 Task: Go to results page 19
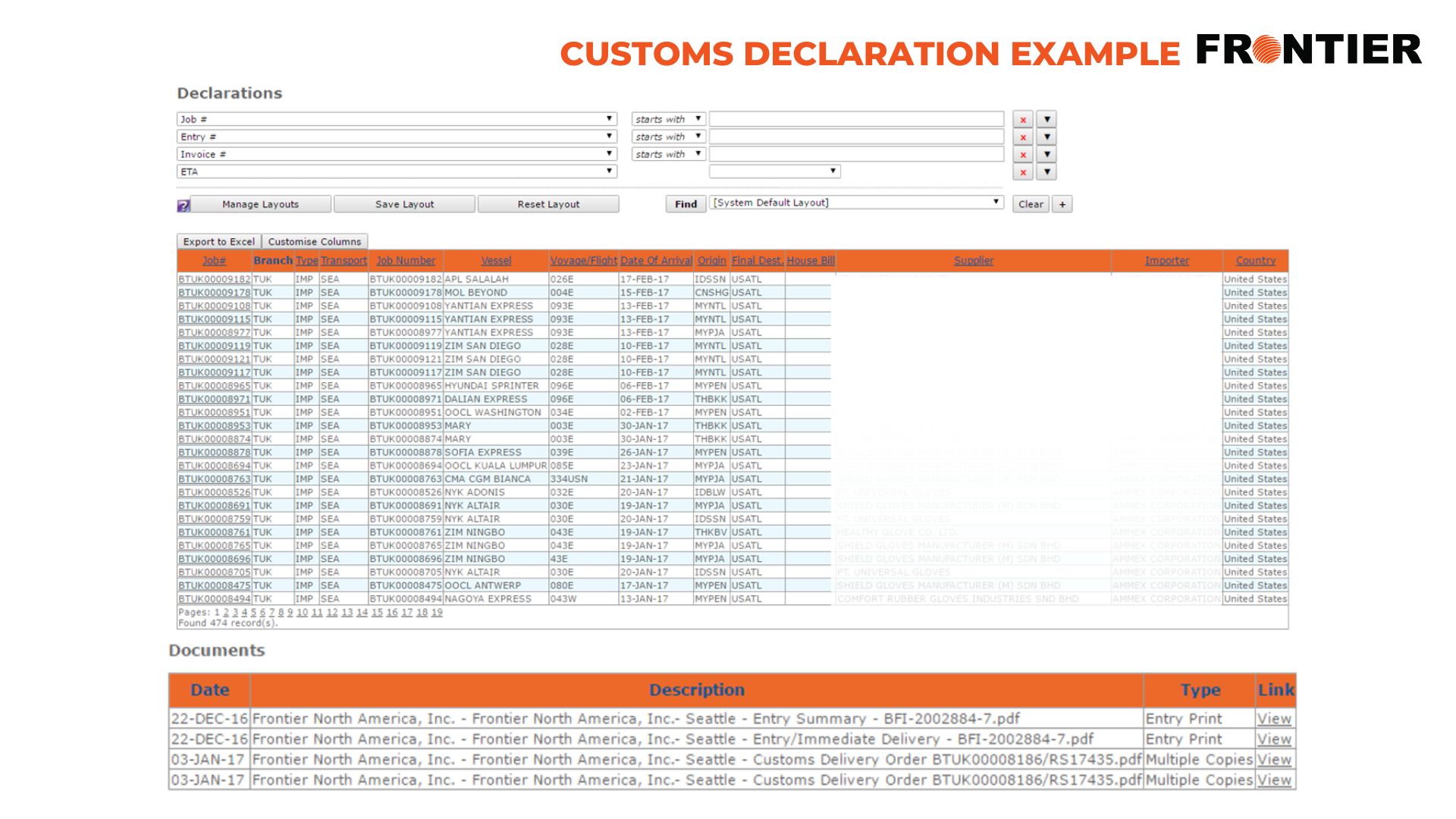[437, 613]
